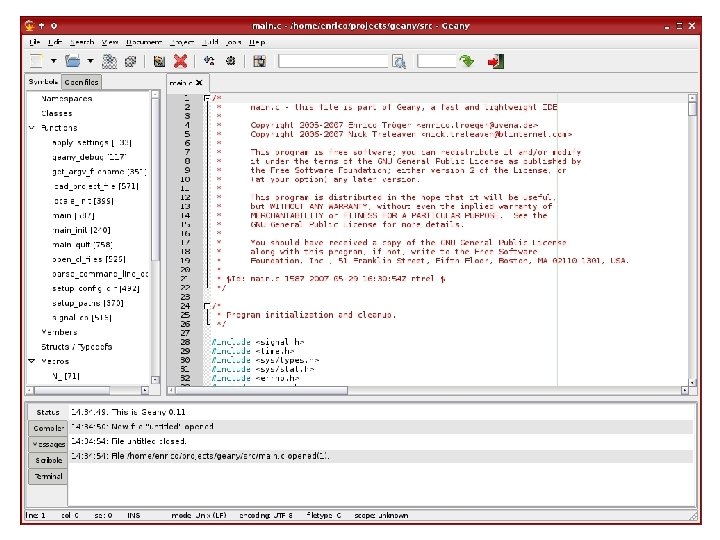
Task: Click the symbol list vertical scrollbar
Action: [x=155, y=179]
